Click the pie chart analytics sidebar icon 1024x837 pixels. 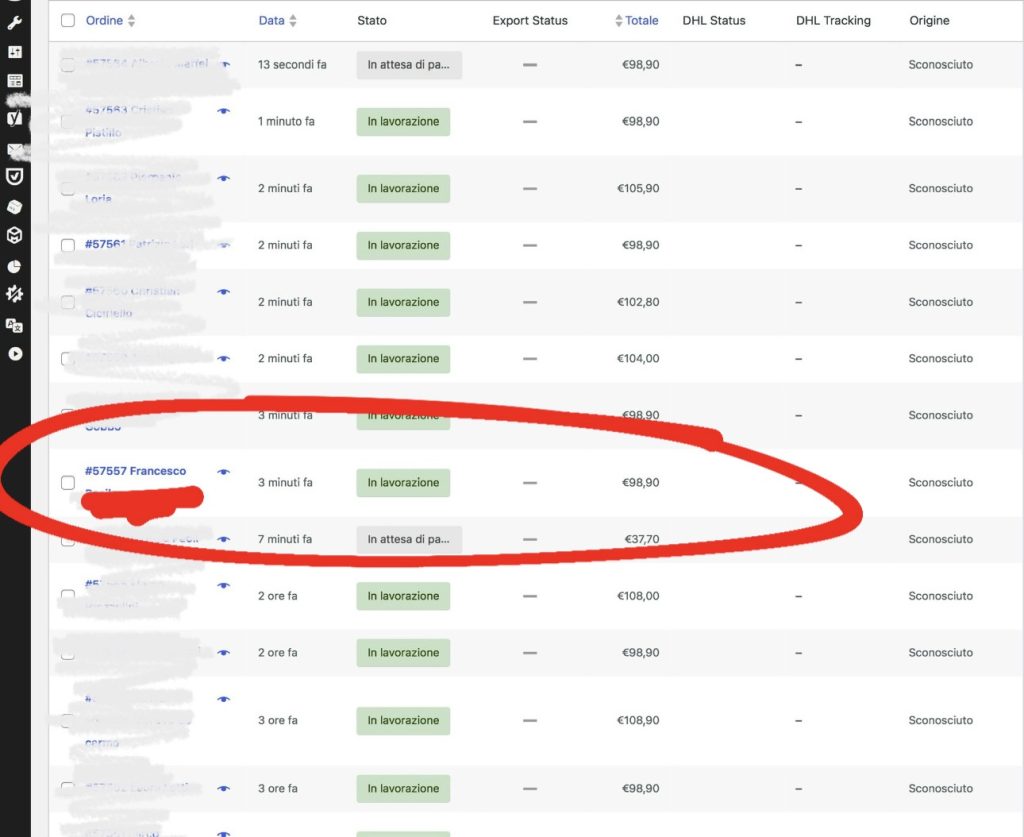tap(14, 266)
